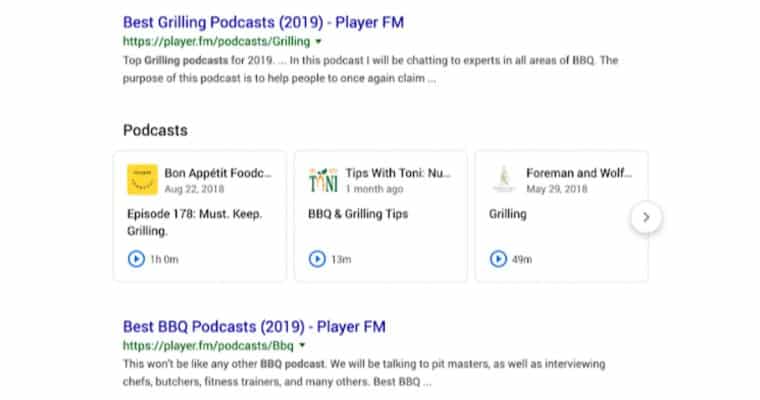Click Bon Appétit Foodcast yellow thumbnail

142,179
